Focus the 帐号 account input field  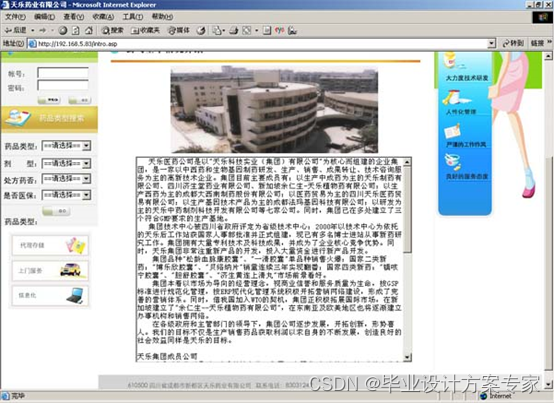click(63, 73)
